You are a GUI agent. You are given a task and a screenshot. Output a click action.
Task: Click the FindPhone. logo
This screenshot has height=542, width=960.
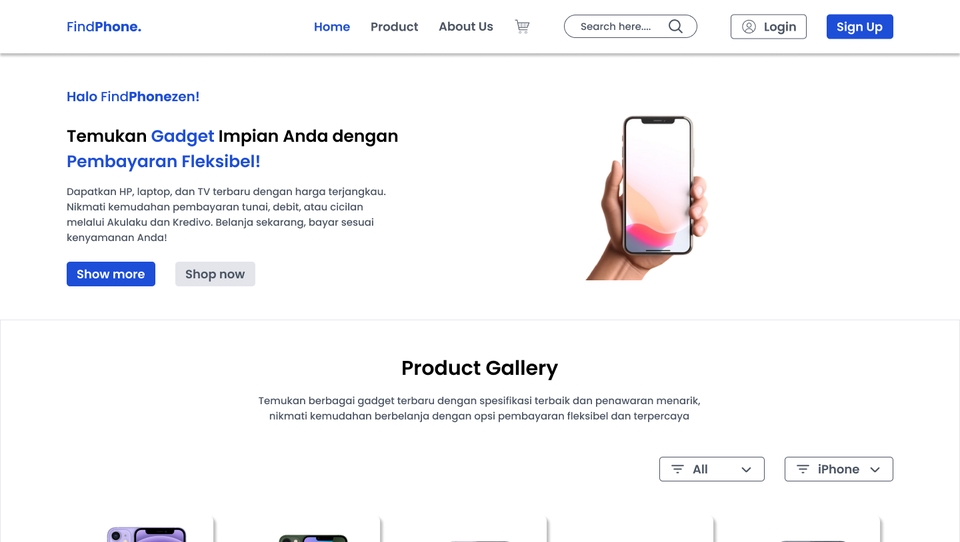tap(104, 27)
